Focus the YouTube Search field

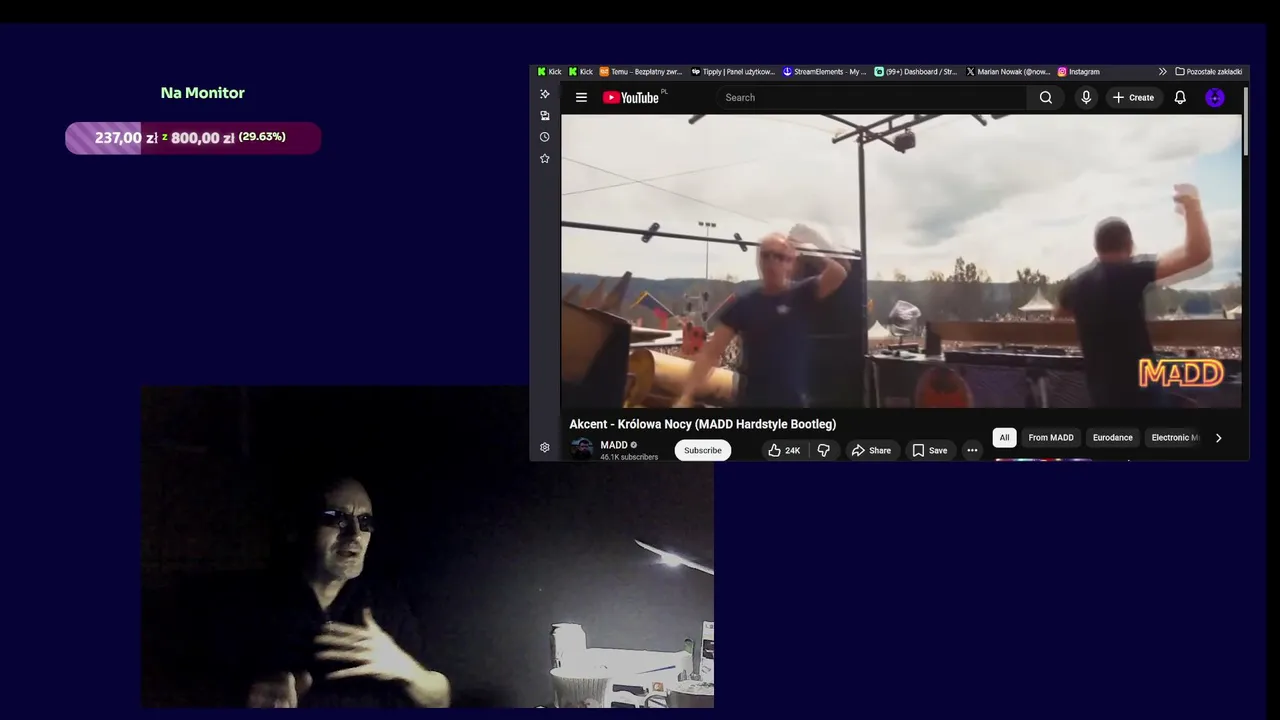tap(871, 98)
